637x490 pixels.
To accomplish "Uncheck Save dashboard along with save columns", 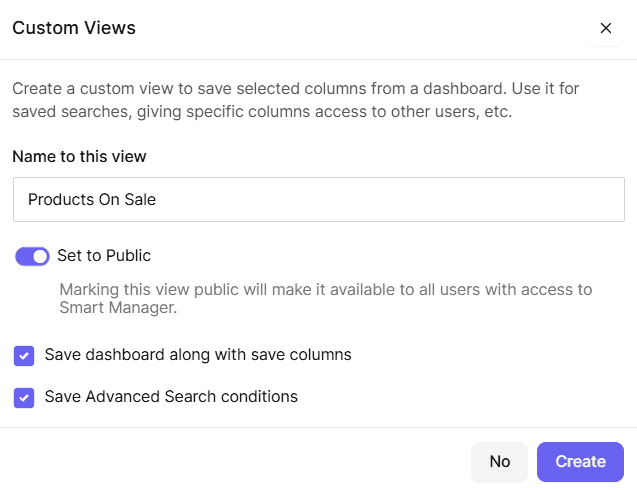I will tap(24, 356).
